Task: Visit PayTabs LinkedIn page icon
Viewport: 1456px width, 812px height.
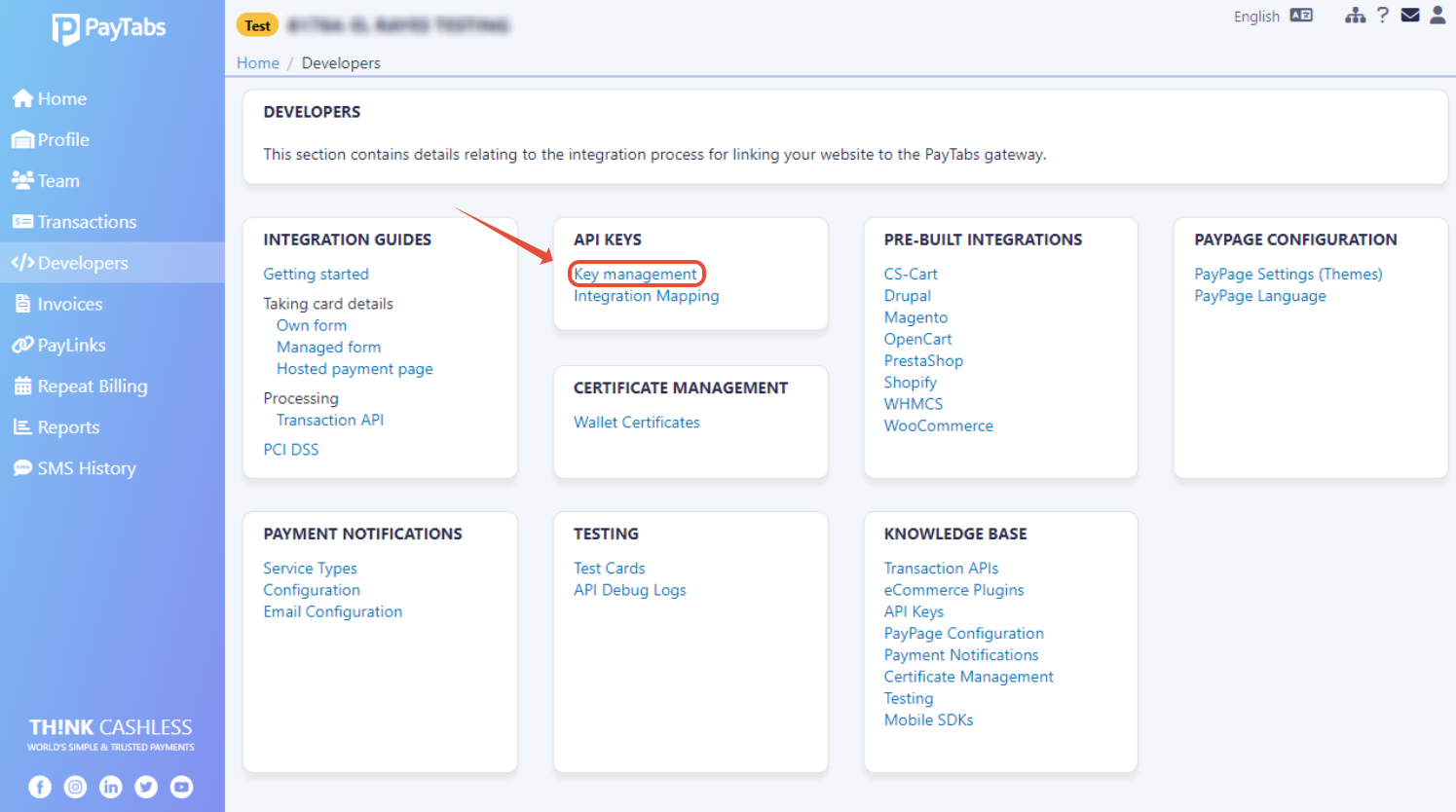Action: (111, 787)
